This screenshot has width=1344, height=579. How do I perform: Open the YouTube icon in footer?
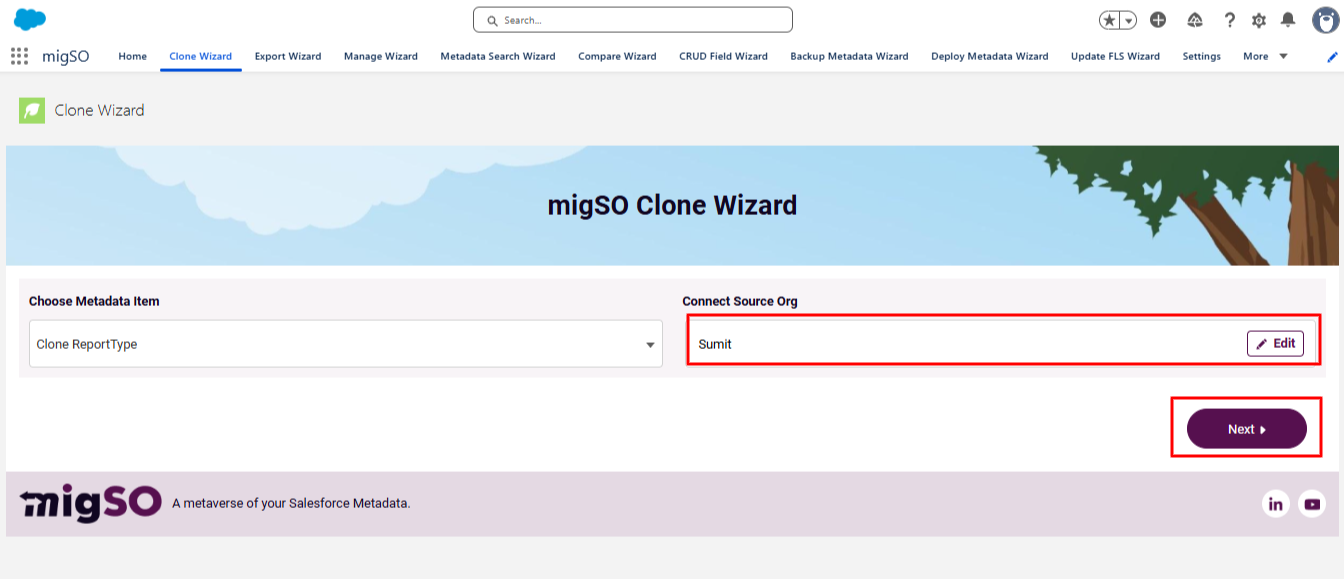(x=1312, y=504)
